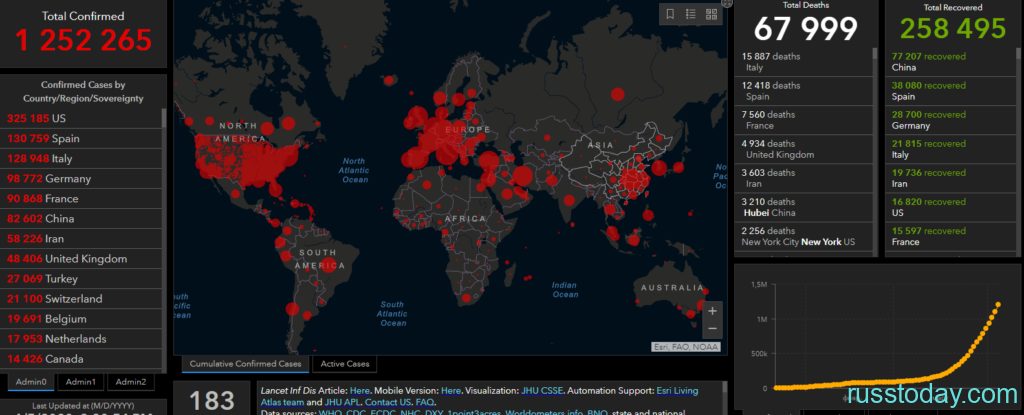Select the Admin0 tab

31,382
